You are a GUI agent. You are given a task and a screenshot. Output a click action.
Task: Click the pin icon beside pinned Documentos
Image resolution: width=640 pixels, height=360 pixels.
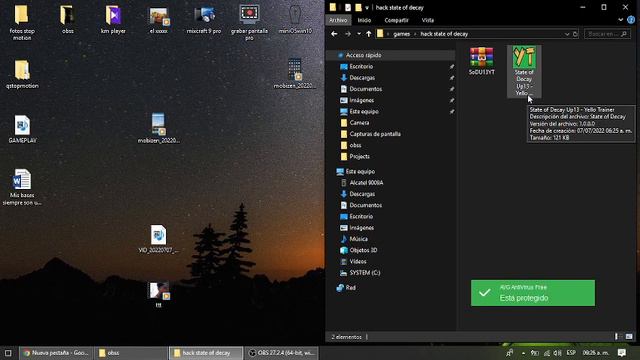(452, 89)
